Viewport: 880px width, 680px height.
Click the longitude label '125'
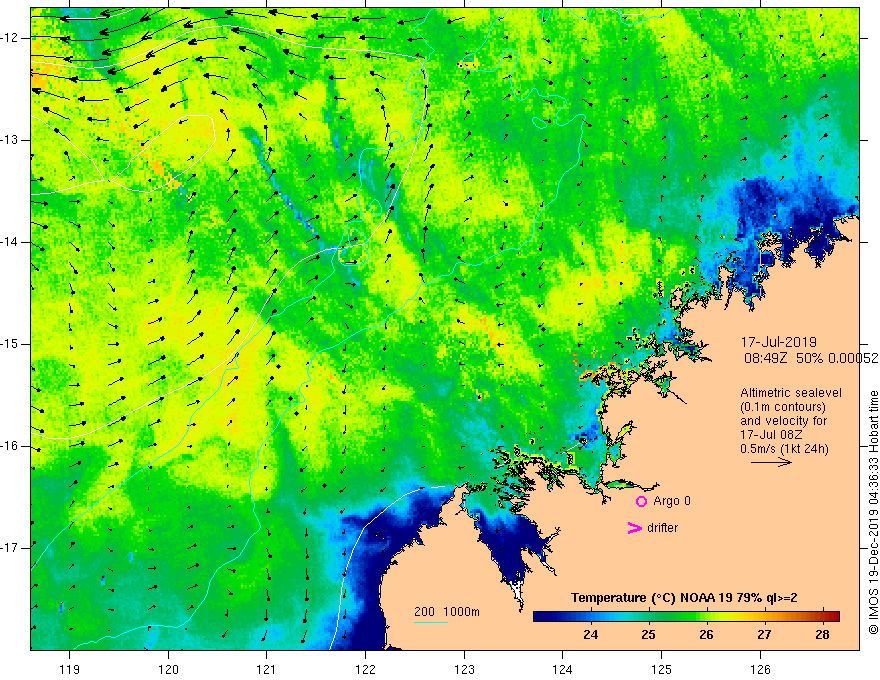coord(661,669)
